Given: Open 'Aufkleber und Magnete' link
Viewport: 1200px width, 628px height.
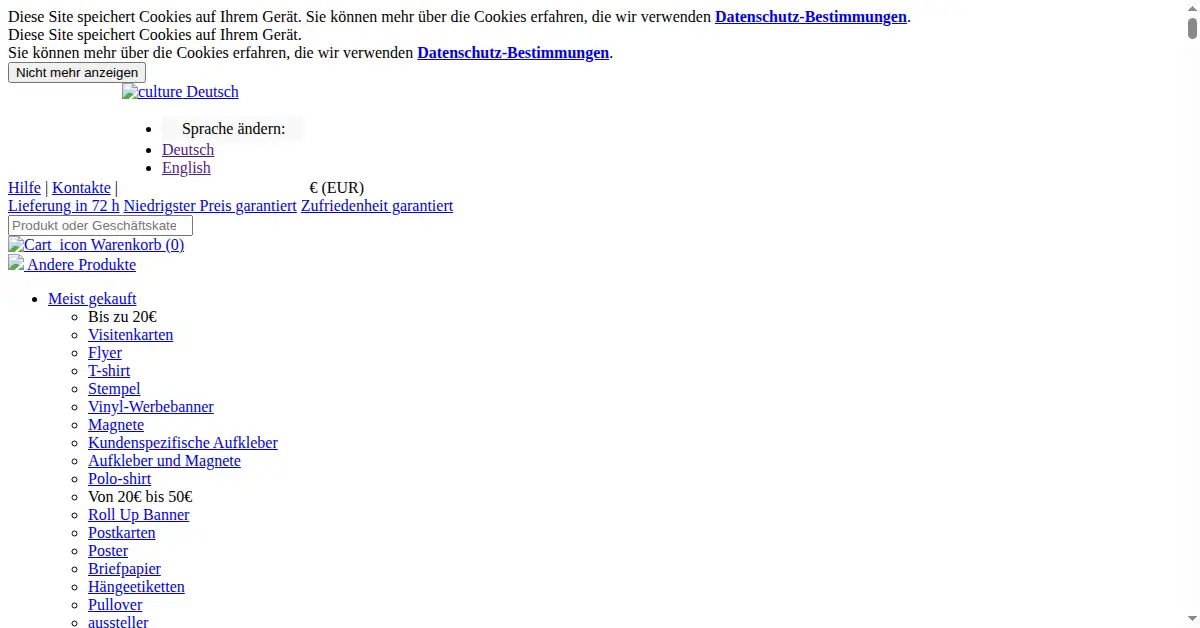Looking at the screenshot, I should click(x=164, y=461).
